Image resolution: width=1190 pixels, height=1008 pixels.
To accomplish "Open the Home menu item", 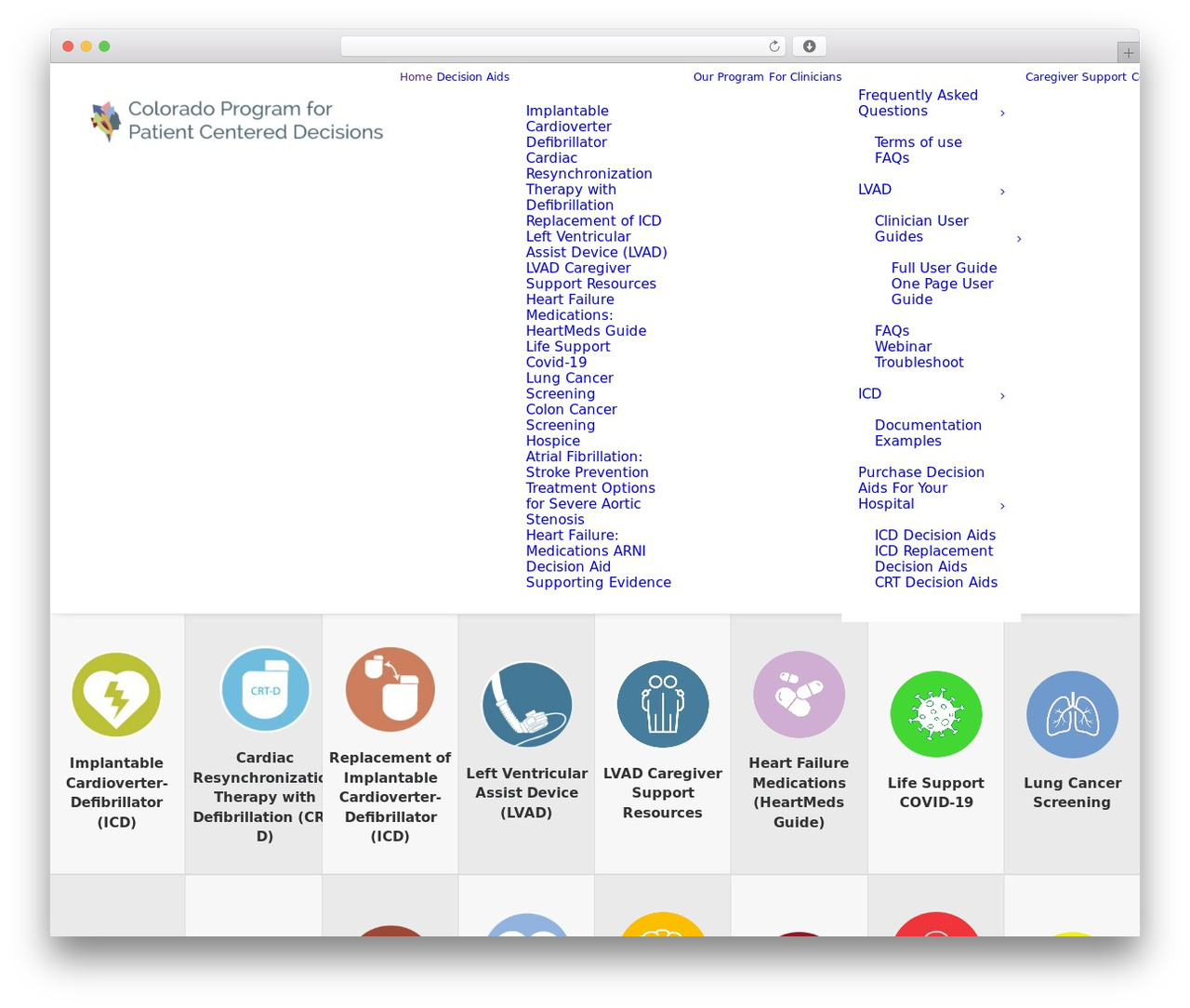I will (x=416, y=77).
